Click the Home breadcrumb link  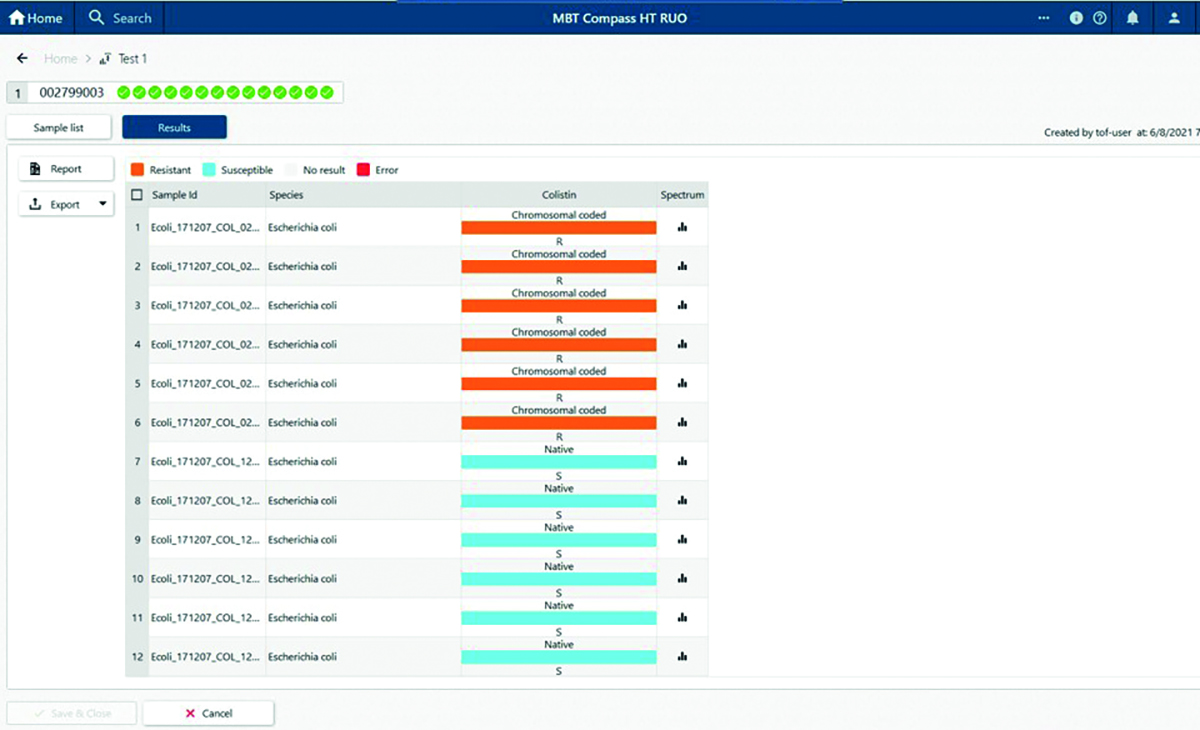coord(60,59)
